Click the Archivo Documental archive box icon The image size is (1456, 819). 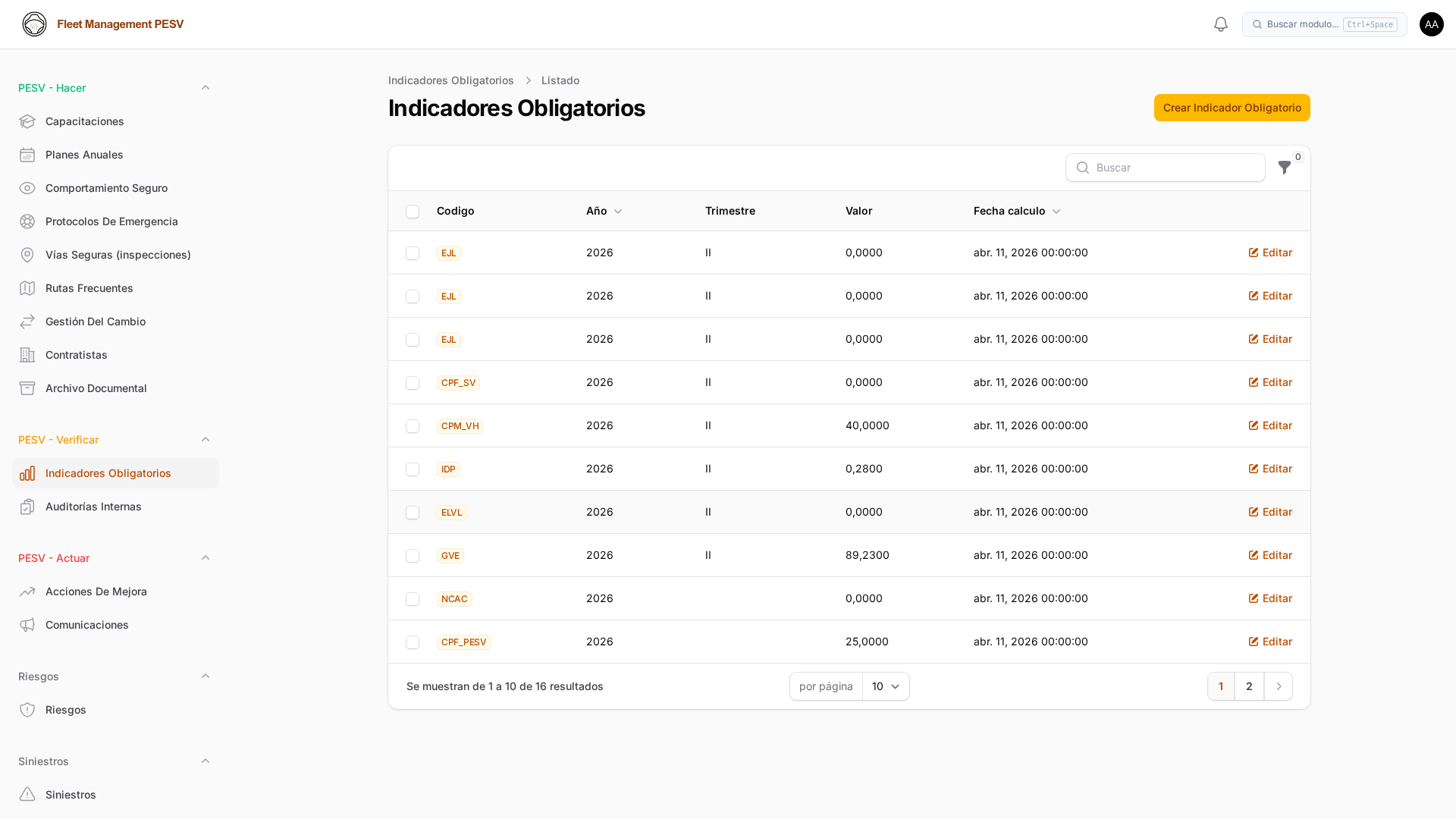tap(27, 388)
